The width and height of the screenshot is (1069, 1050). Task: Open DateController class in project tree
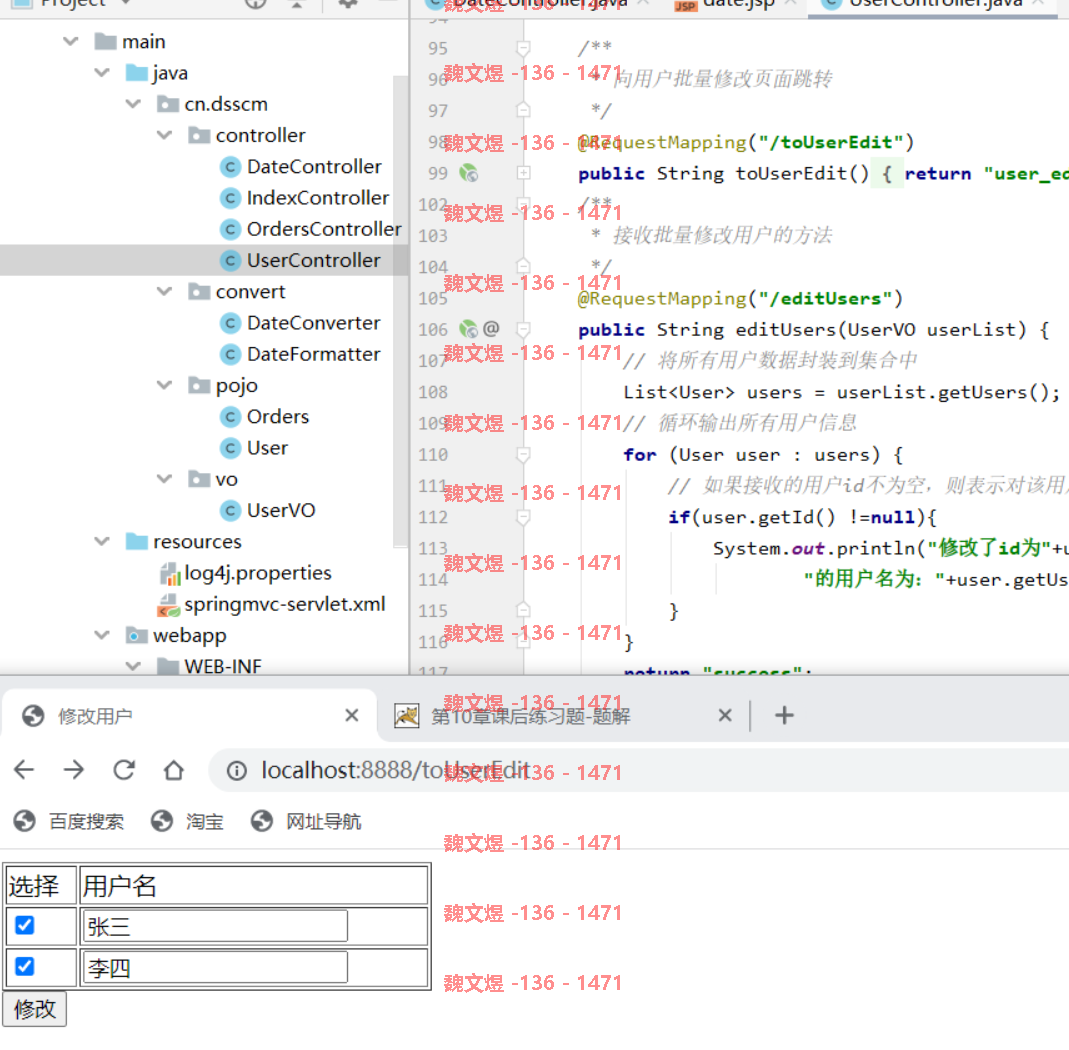point(312,166)
